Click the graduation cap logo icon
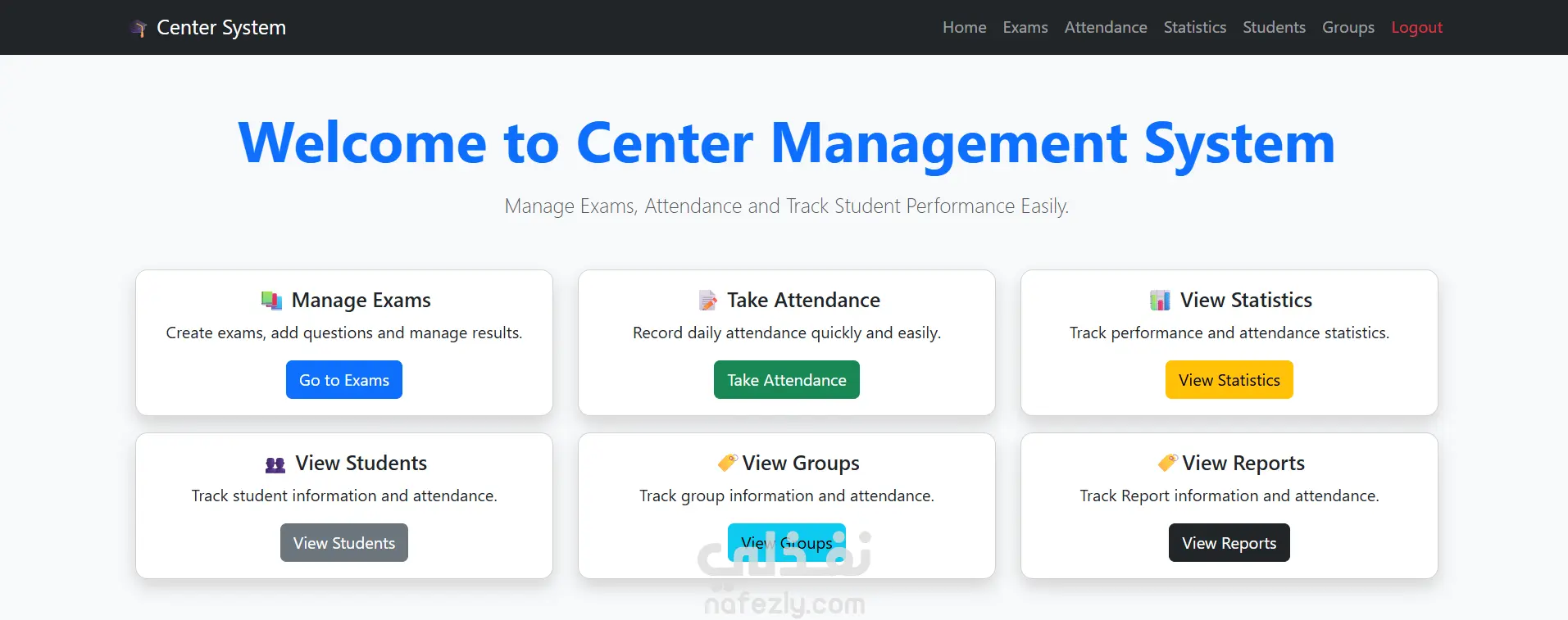 coord(139,29)
